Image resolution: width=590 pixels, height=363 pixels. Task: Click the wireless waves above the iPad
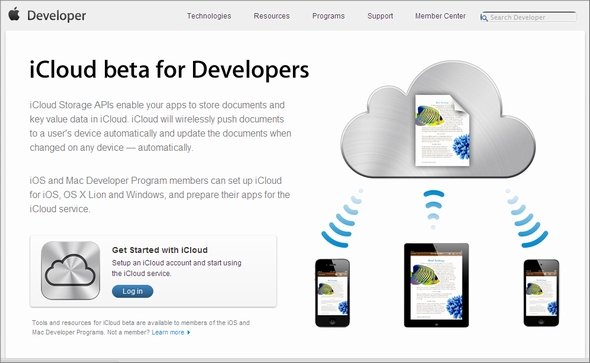tap(433, 209)
